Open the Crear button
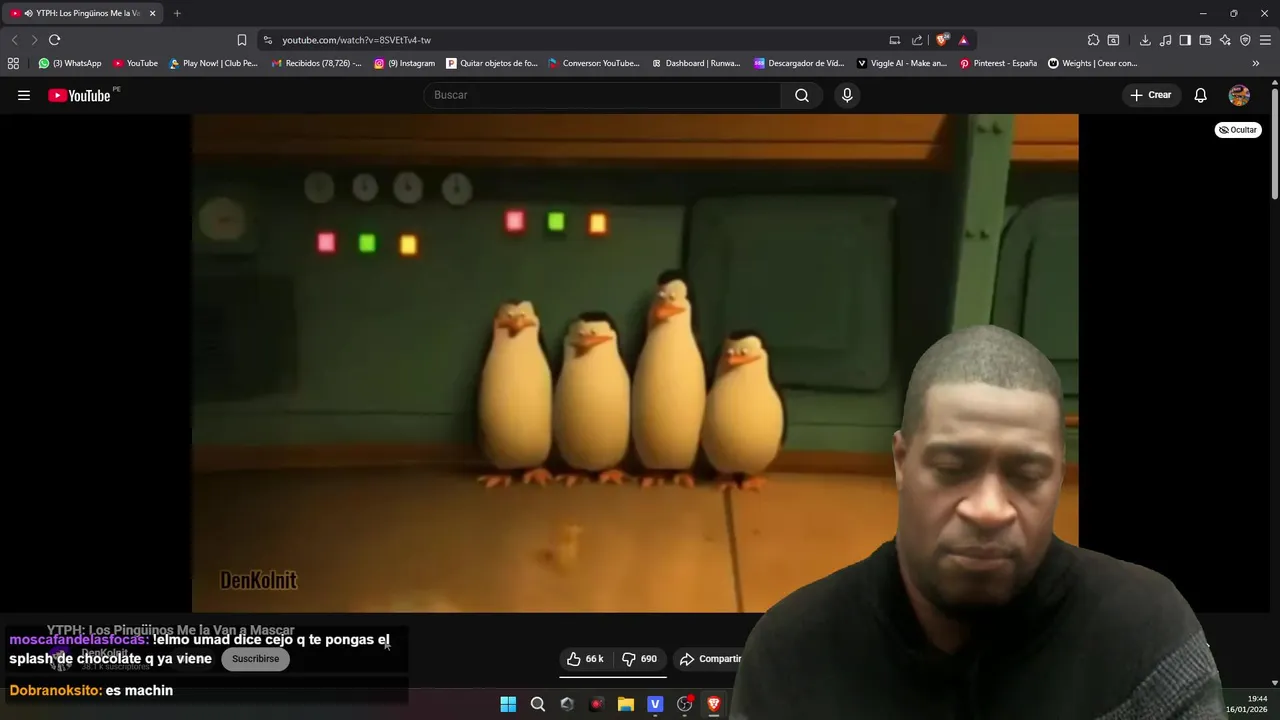The width and height of the screenshot is (1280, 720). pos(1151,95)
